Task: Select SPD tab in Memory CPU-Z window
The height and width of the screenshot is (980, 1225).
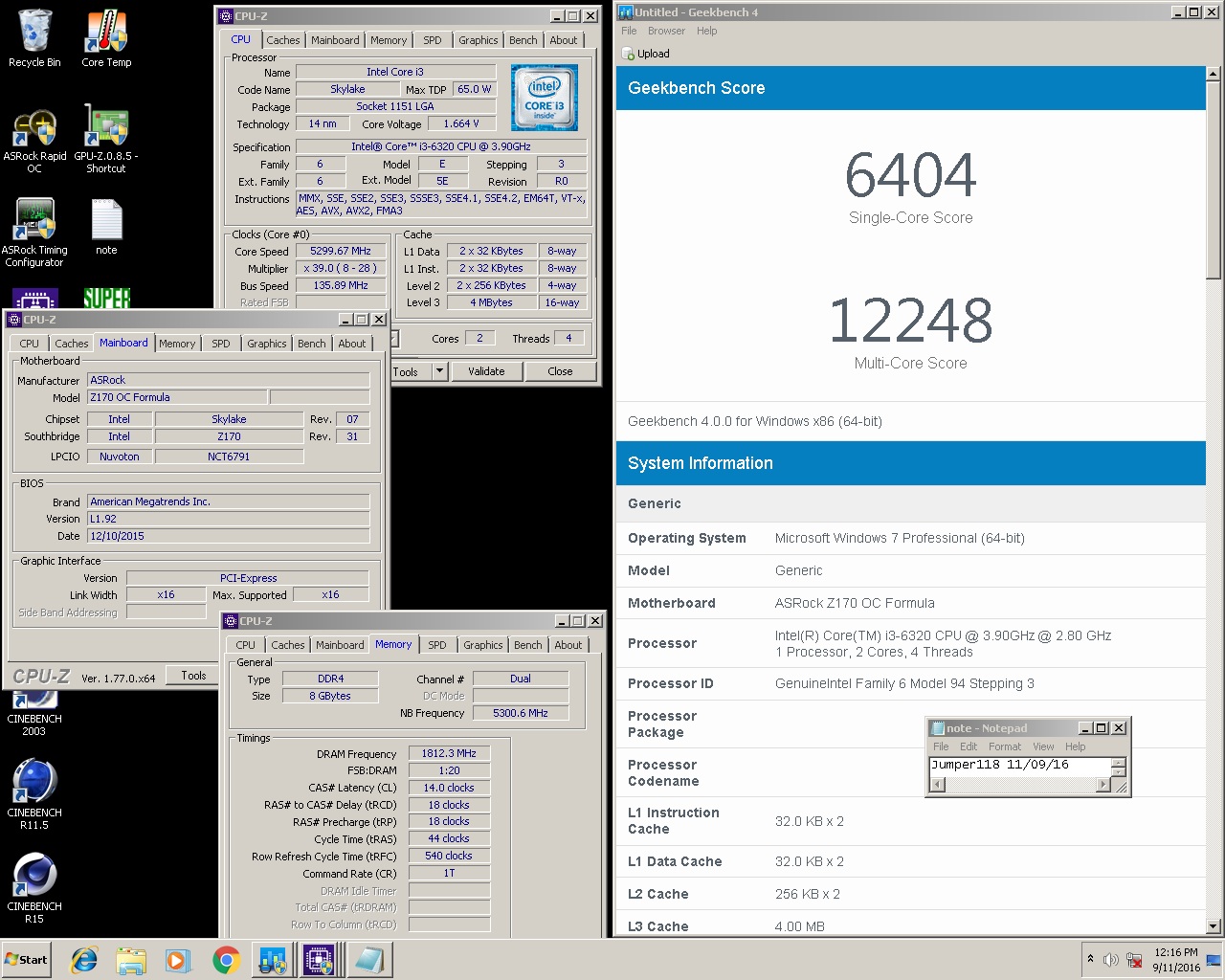Action: tap(437, 645)
